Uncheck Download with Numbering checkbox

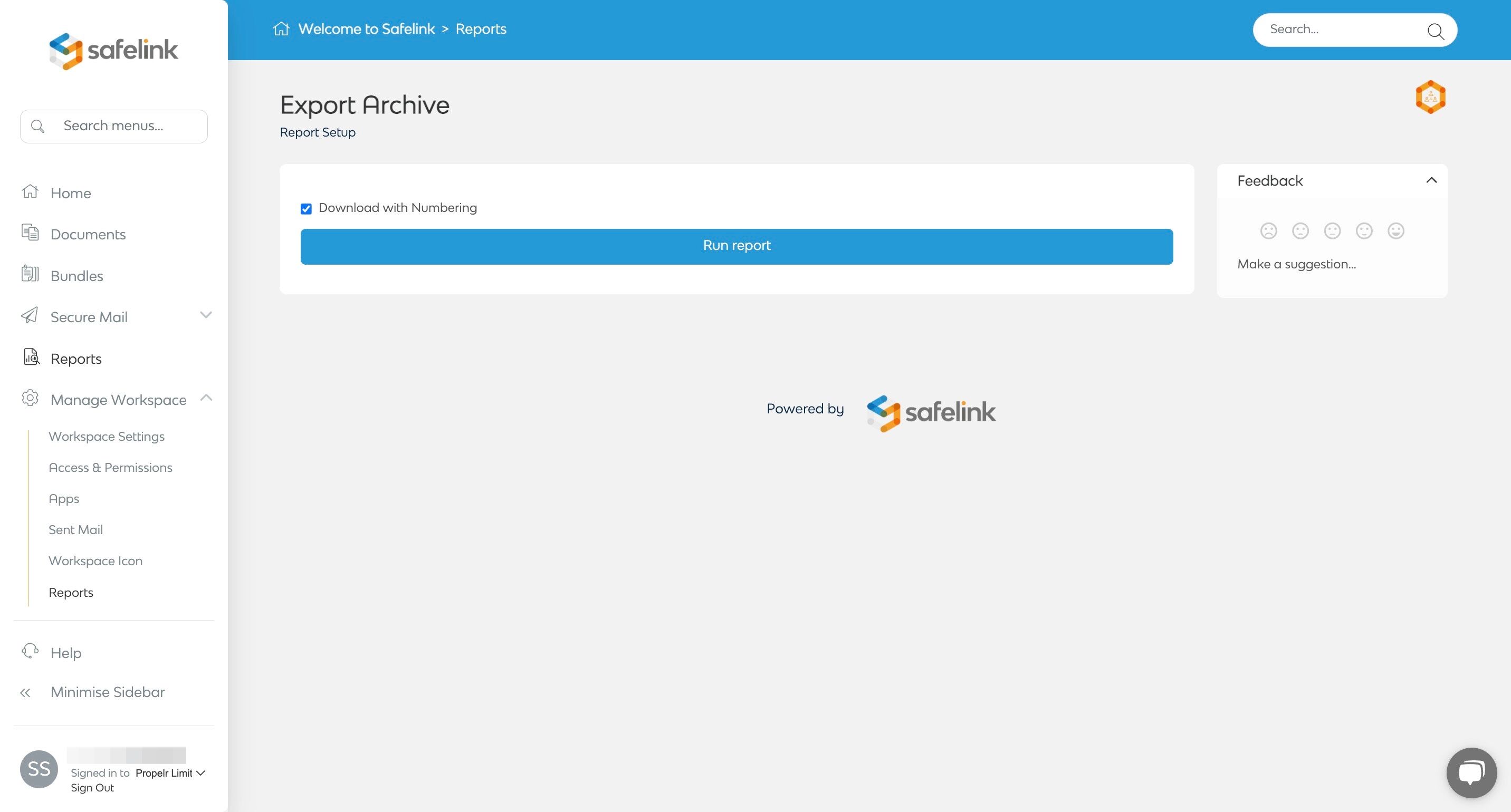click(306, 209)
